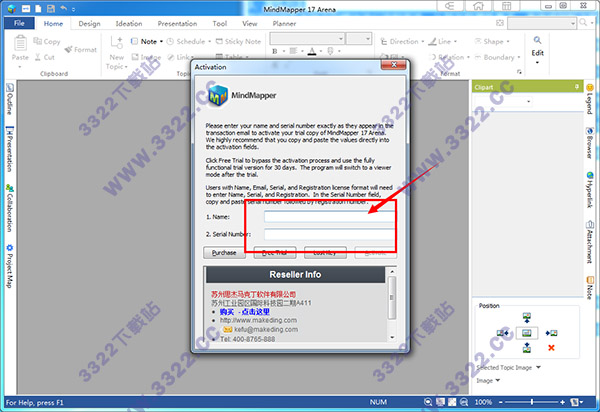Click zoom in plus on status bar
This screenshot has width=600, height=412.
click(562, 402)
